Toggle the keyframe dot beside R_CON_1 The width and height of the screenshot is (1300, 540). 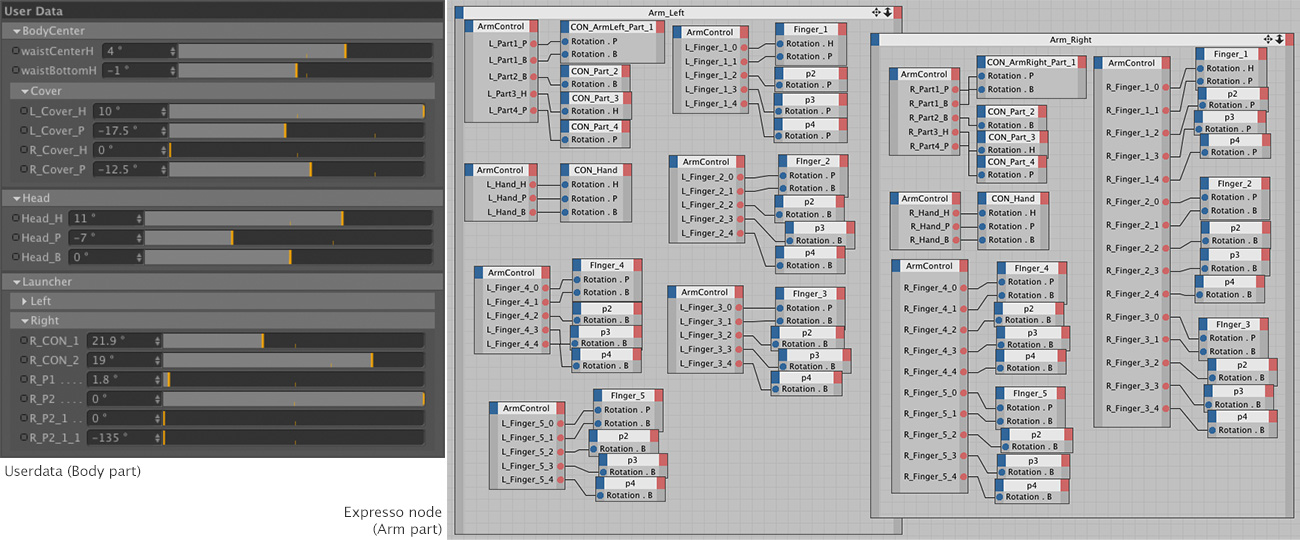point(23,340)
